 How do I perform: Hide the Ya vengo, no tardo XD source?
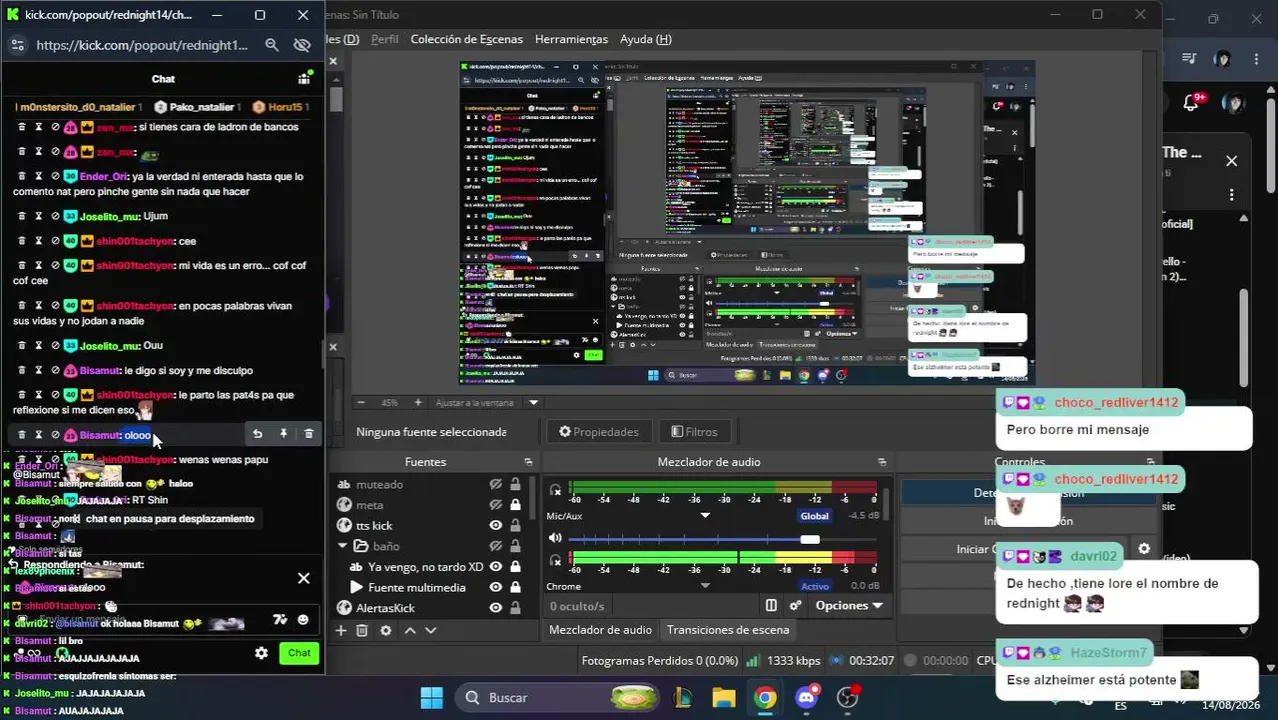pyautogui.click(x=495, y=567)
